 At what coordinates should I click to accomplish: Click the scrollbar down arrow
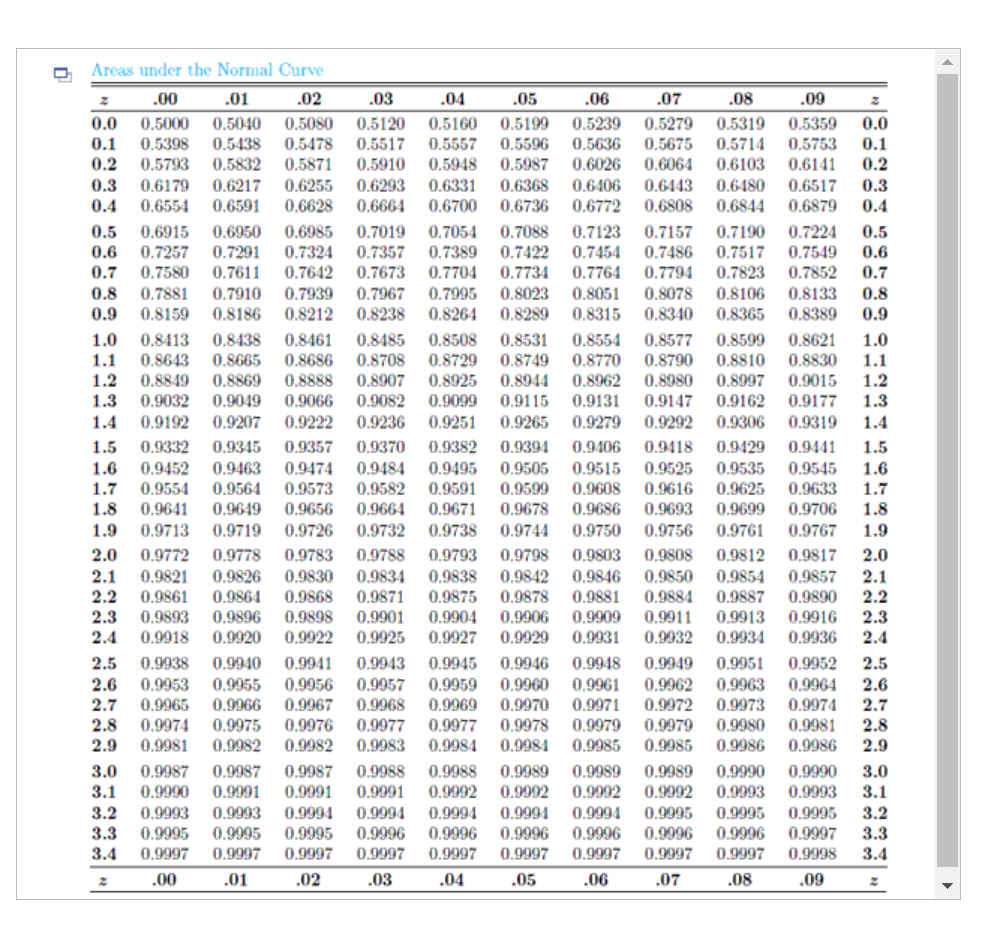click(x=948, y=884)
